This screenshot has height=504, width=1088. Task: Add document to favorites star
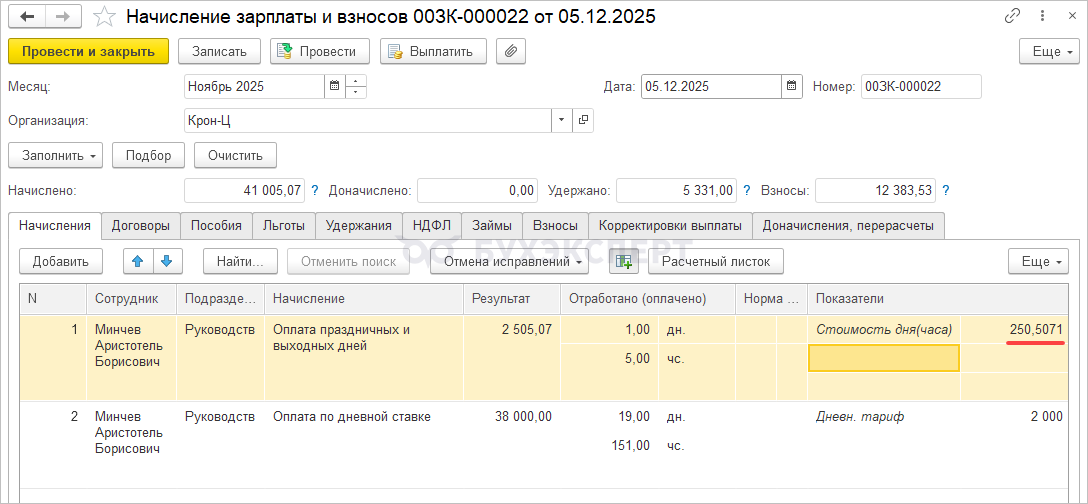click(x=104, y=17)
